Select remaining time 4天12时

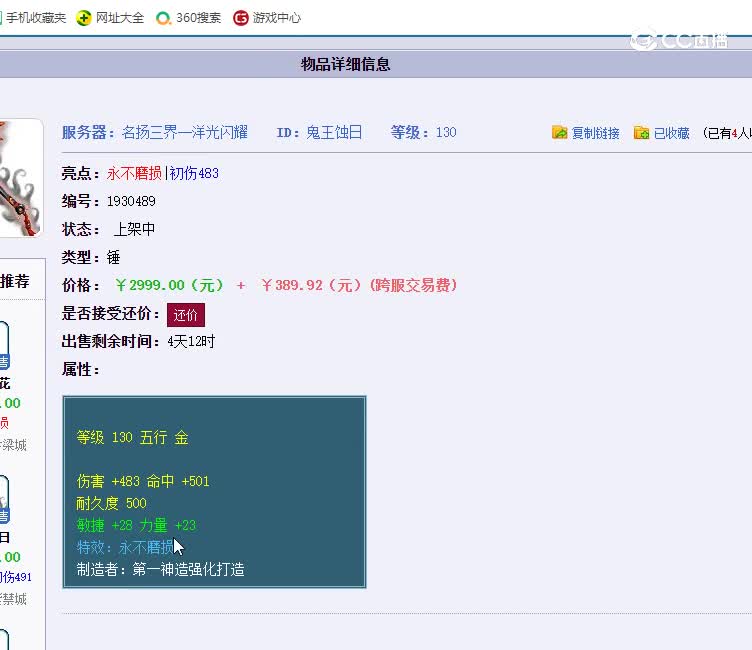pyautogui.click(x=191, y=342)
